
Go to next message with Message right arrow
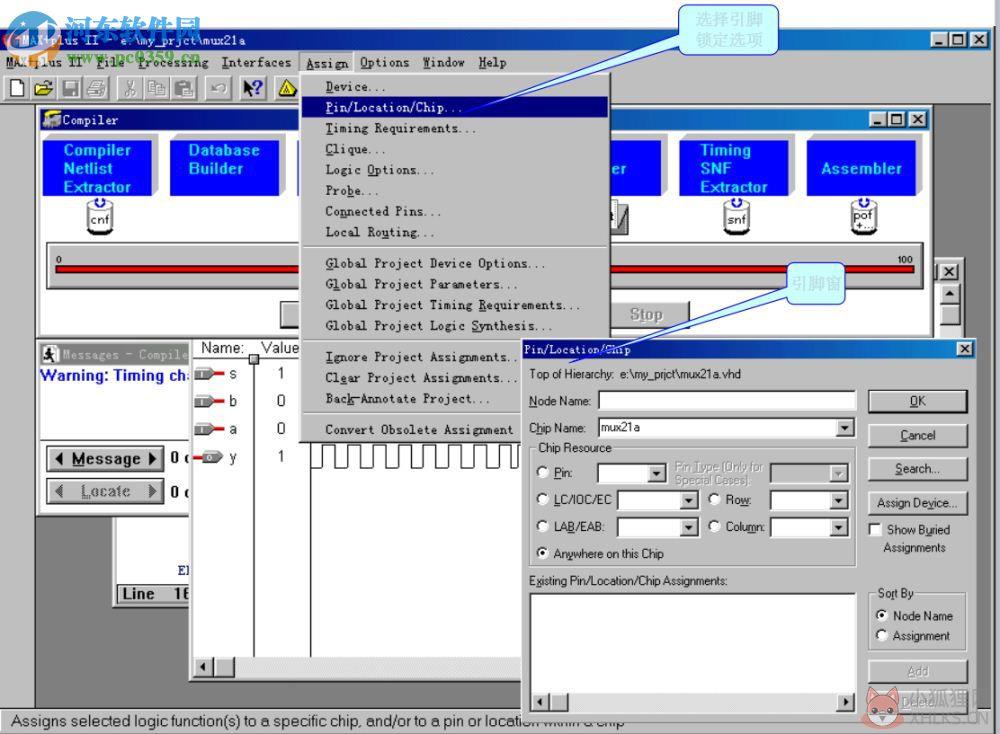(152, 459)
